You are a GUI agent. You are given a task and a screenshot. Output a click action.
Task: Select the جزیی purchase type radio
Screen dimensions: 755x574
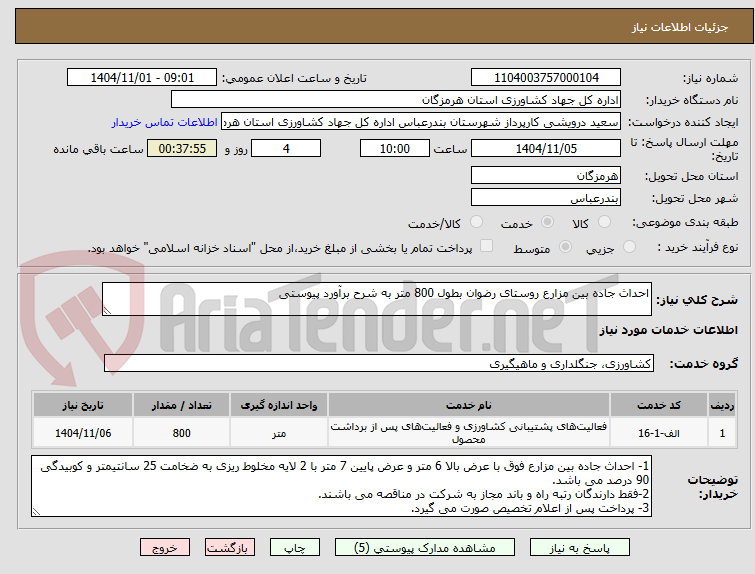click(x=629, y=247)
